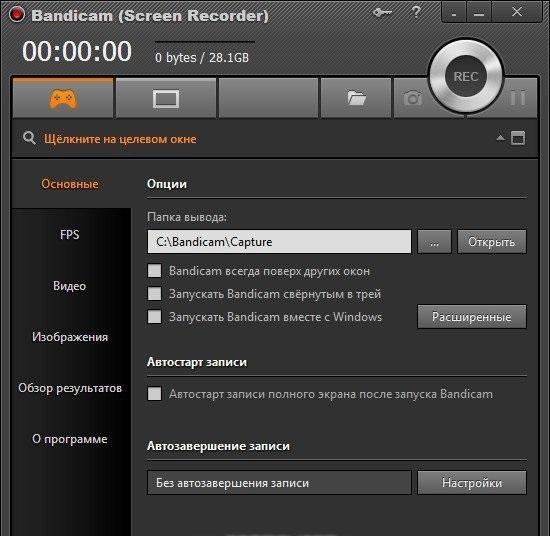Take a screenshot with the camera icon
550x536 pixels.
point(412,98)
